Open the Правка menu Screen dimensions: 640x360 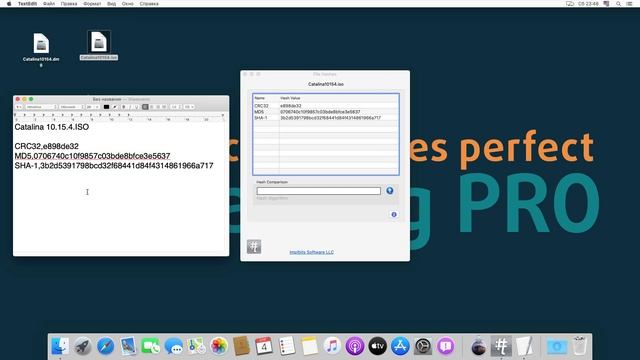tap(69, 4)
